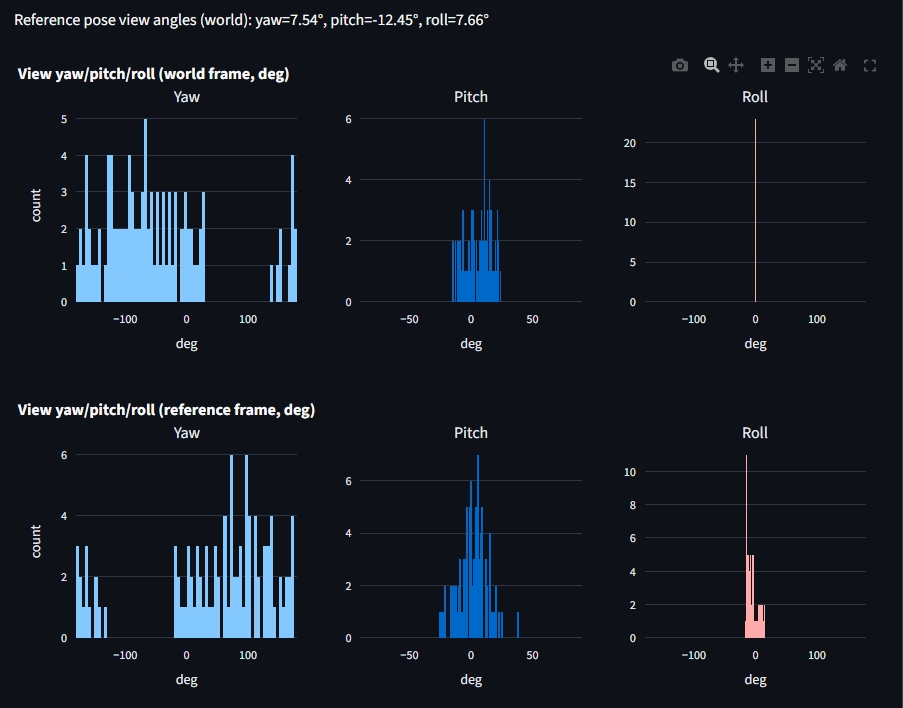The image size is (903, 708).
Task: Click the reference frame Pitch chart title
Action: [471, 433]
